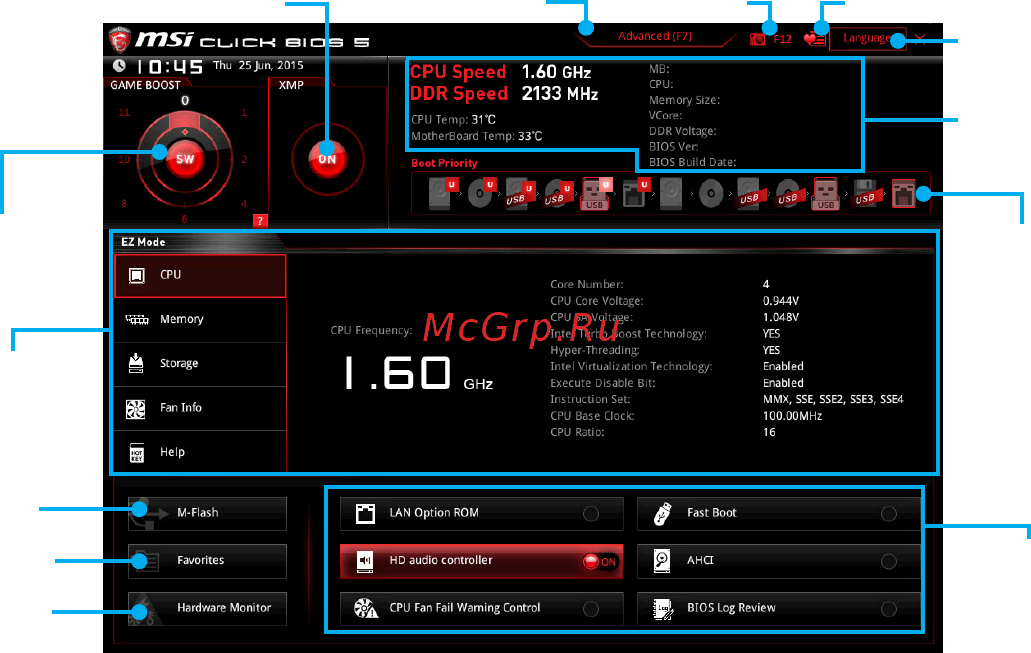The width and height of the screenshot is (1031, 653).
Task: Click the Instruction Set 'MMX, SSE, SSE2, SSE3, SSE4'
Action: pyautogui.click(x=833, y=399)
